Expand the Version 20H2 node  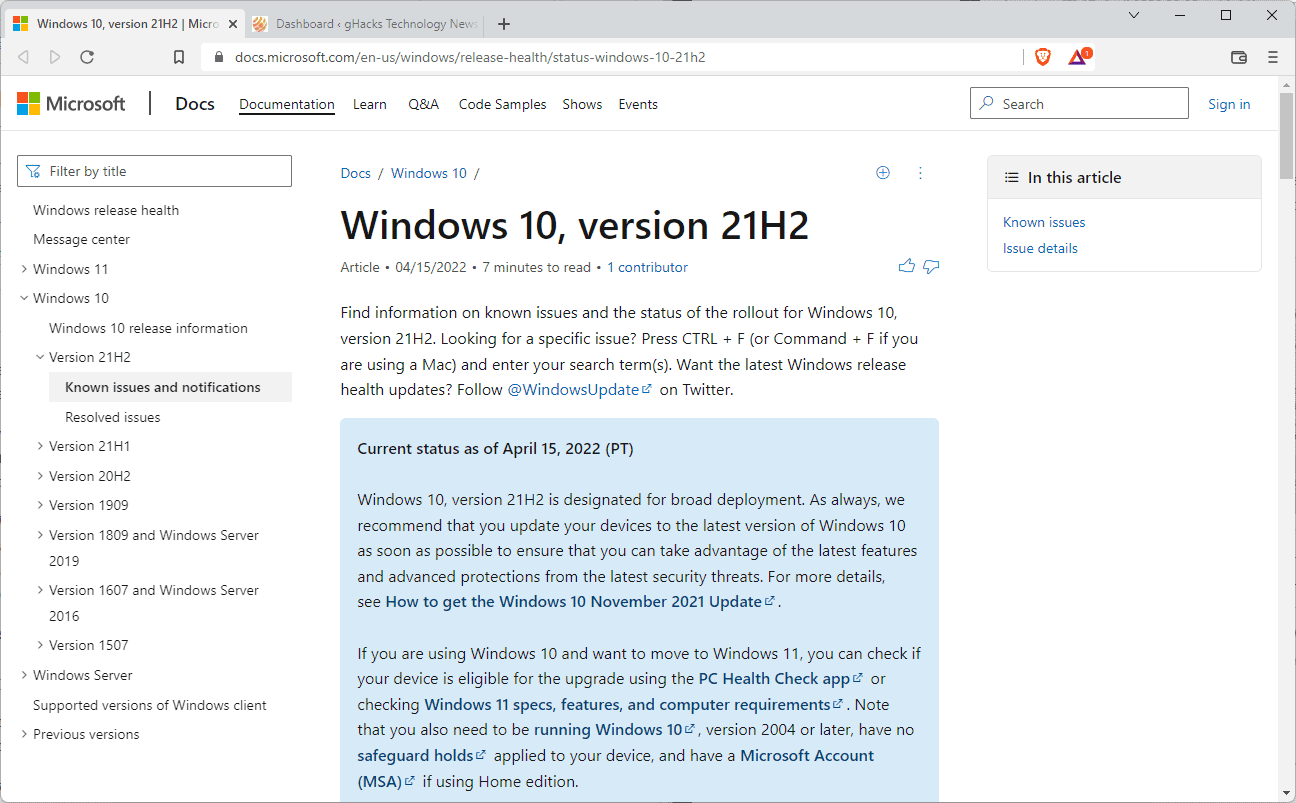click(40, 476)
